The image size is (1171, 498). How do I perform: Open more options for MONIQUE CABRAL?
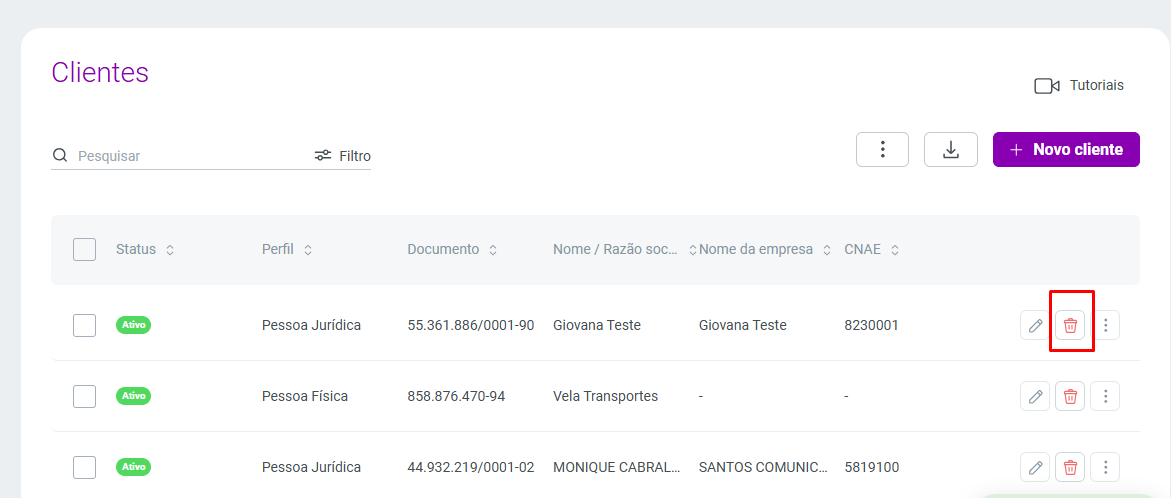1105,467
